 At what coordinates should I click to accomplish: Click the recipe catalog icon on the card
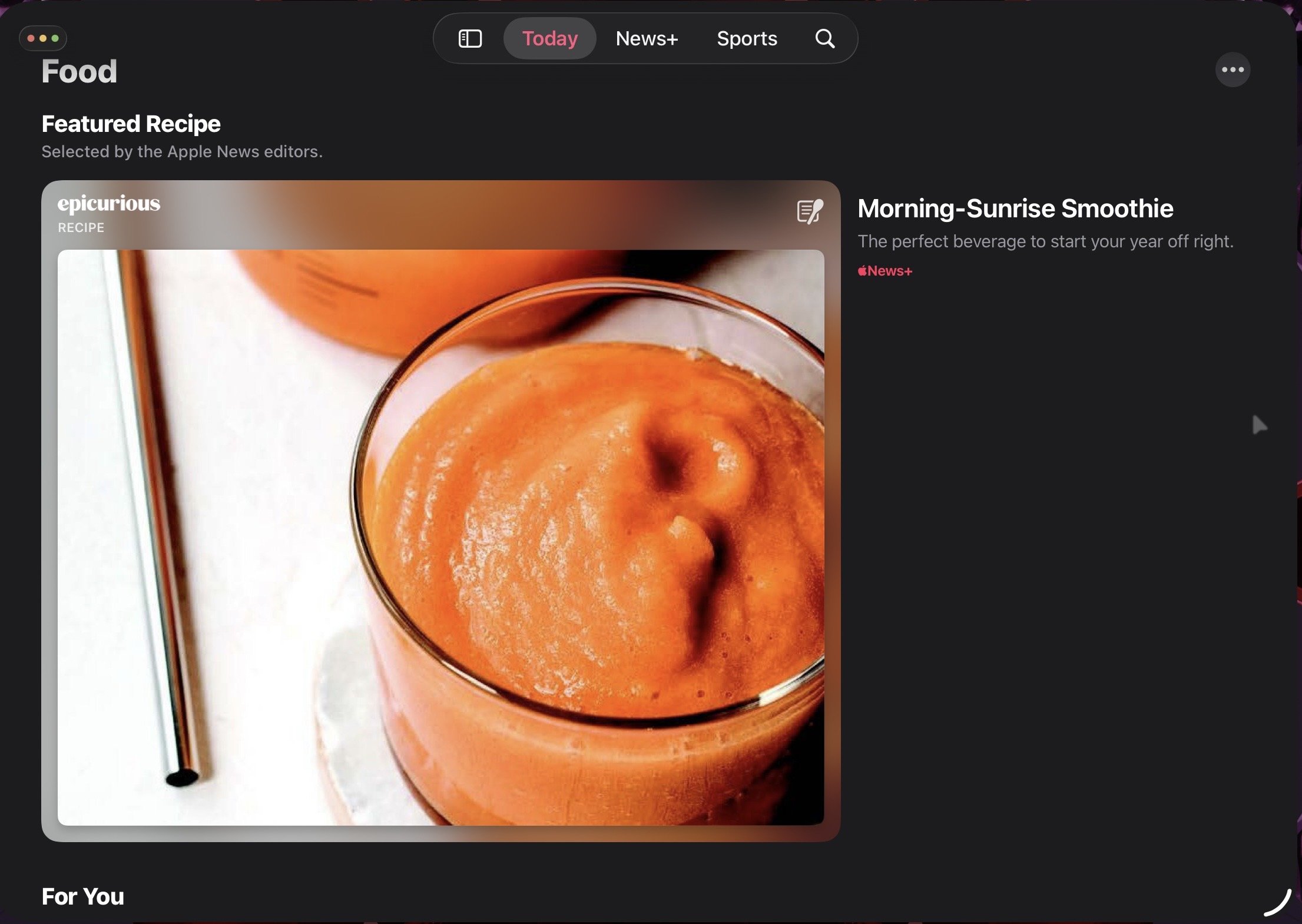pyautogui.click(x=810, y=211)
